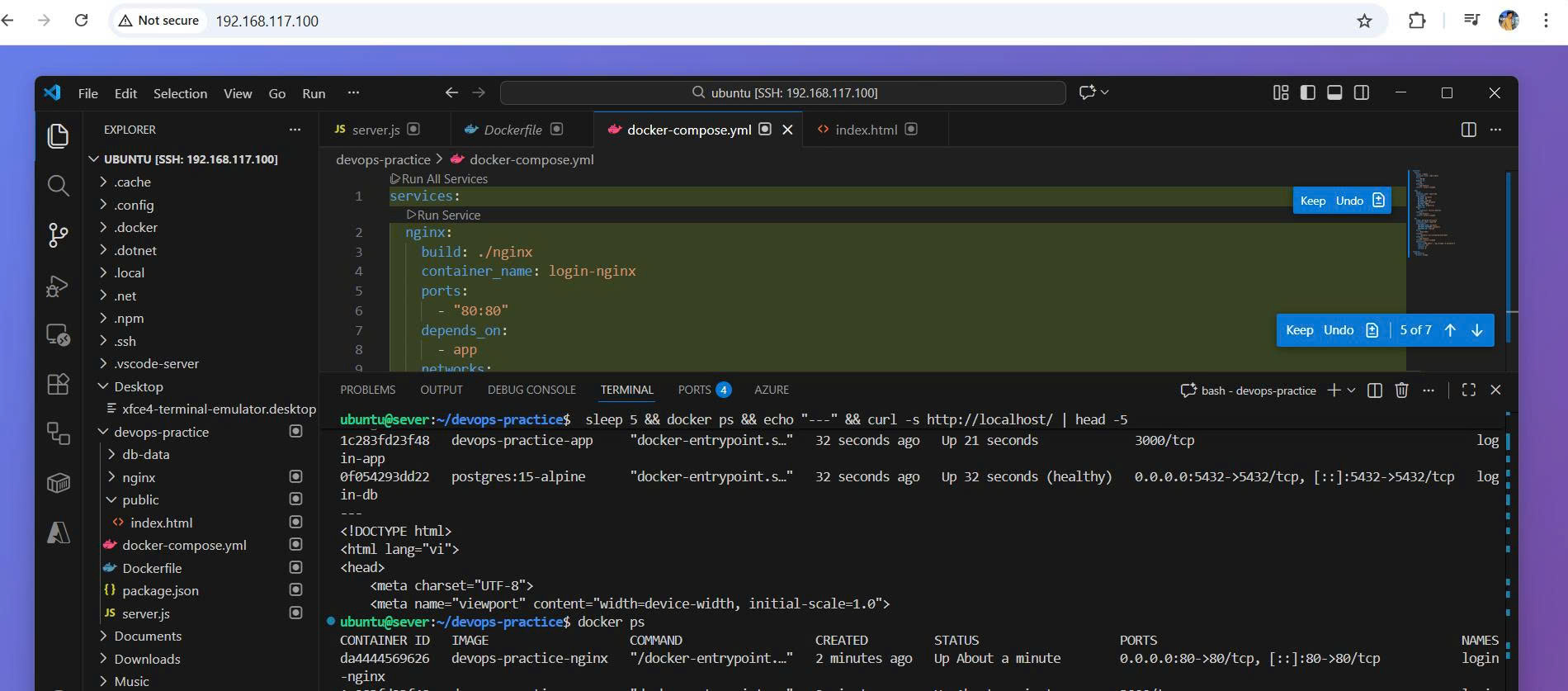This screenshot has width=1568, height=691.
Task: Toggle the primary side bar layout button
Action: [1307, 93]
